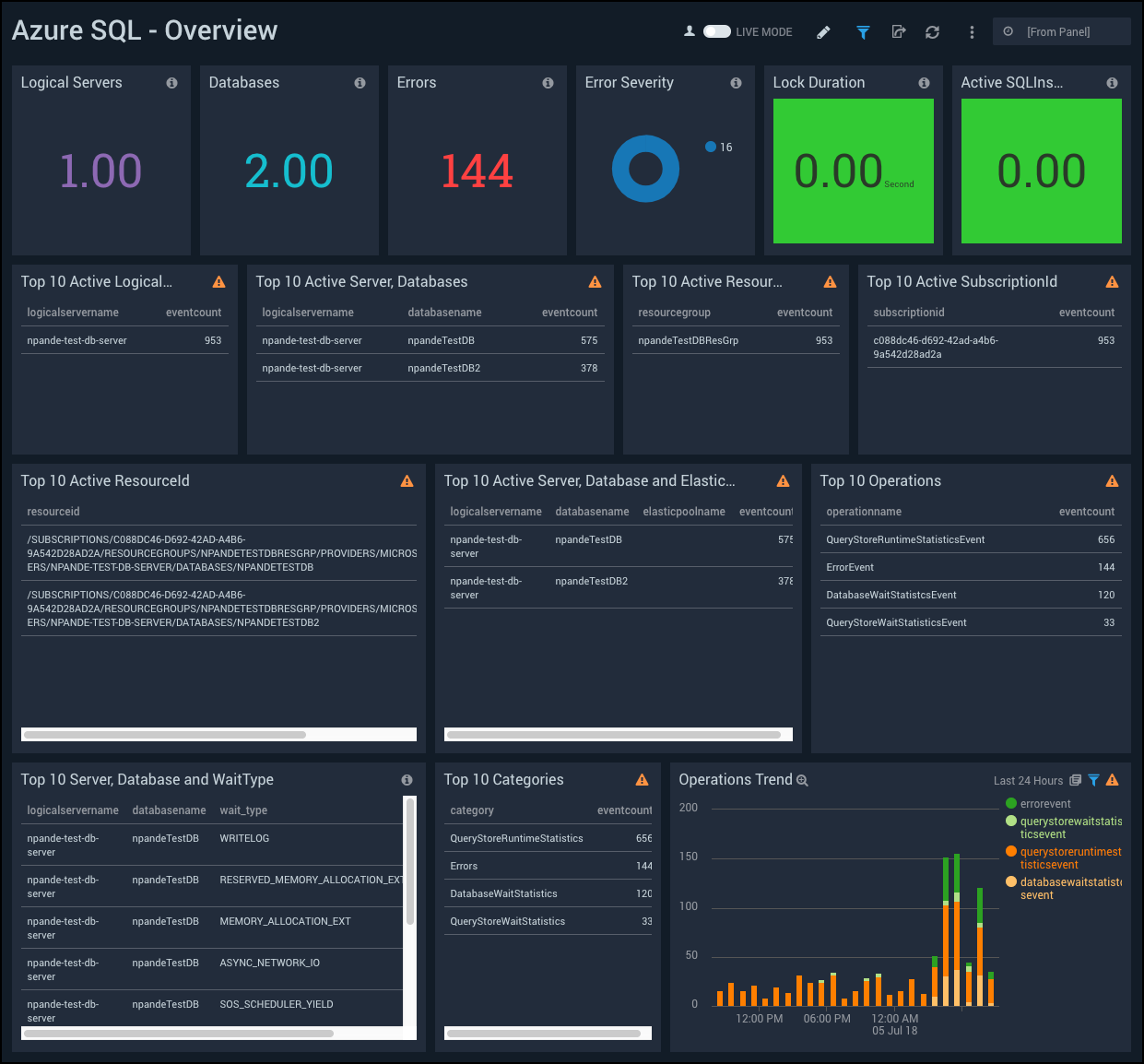1144x1064 pixels.
Task: Refresh the dashboard with the refresh icon
Action: [933, 32]
